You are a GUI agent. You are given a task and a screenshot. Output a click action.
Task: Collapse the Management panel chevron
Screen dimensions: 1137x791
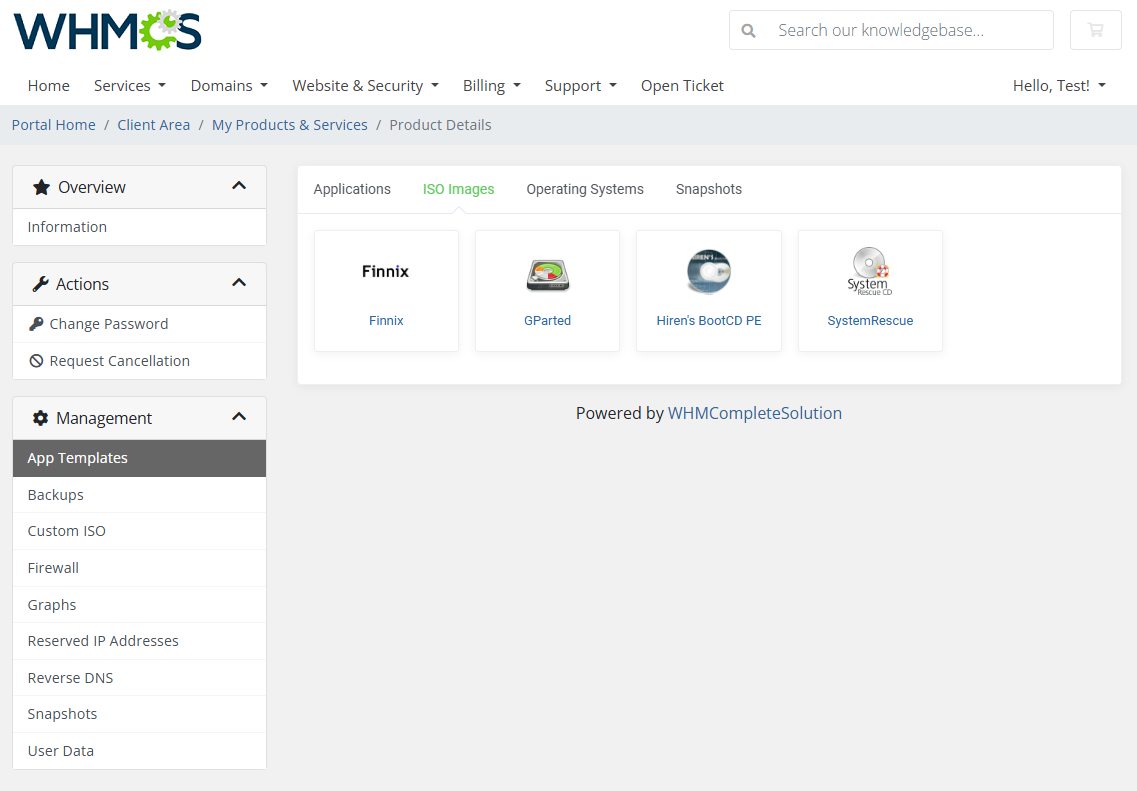239,417
